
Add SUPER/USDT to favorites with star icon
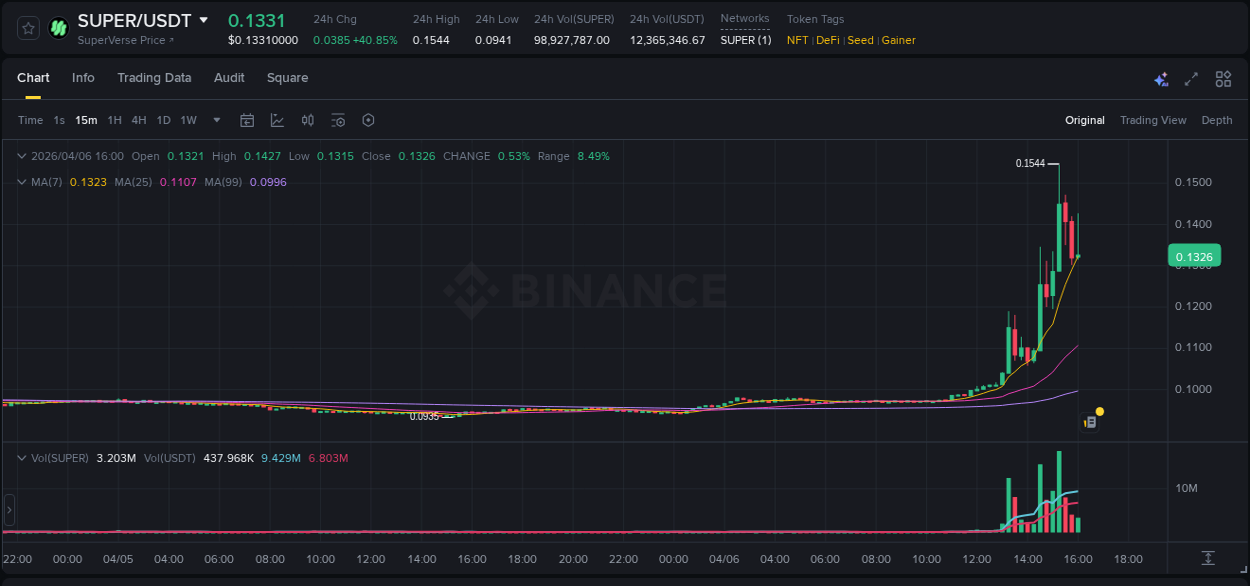click(x=29, y=28)
